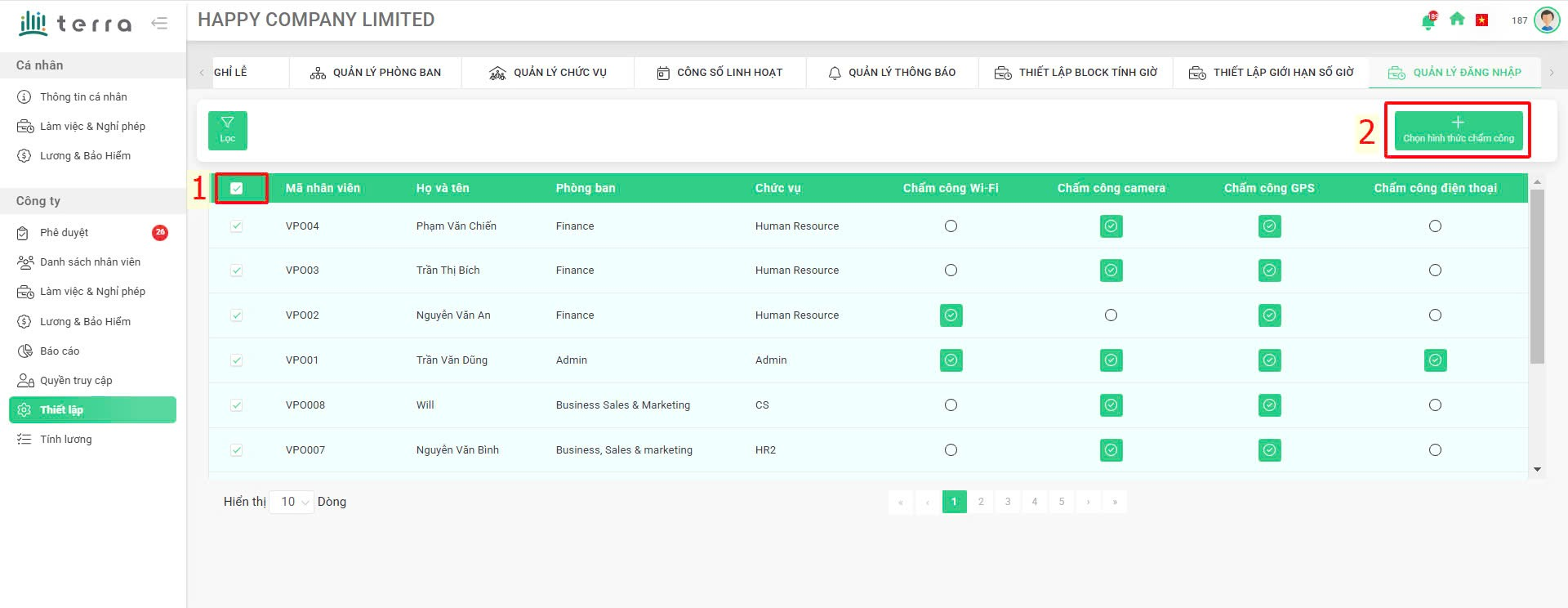Uncheck the row checkbox for VPO01
This screenshot has height=608, width=1568.
[x=237, y=360]
